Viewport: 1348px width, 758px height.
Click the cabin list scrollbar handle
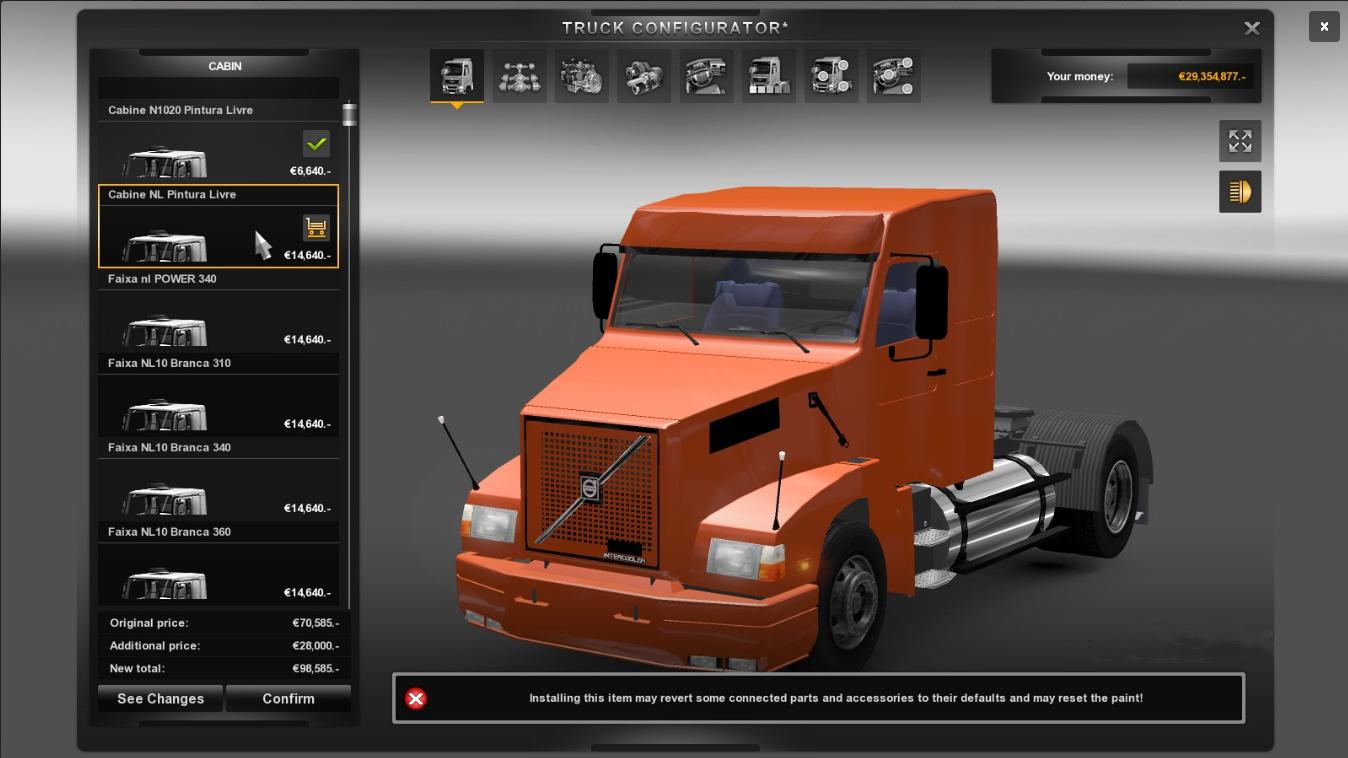tap(349, 114)
